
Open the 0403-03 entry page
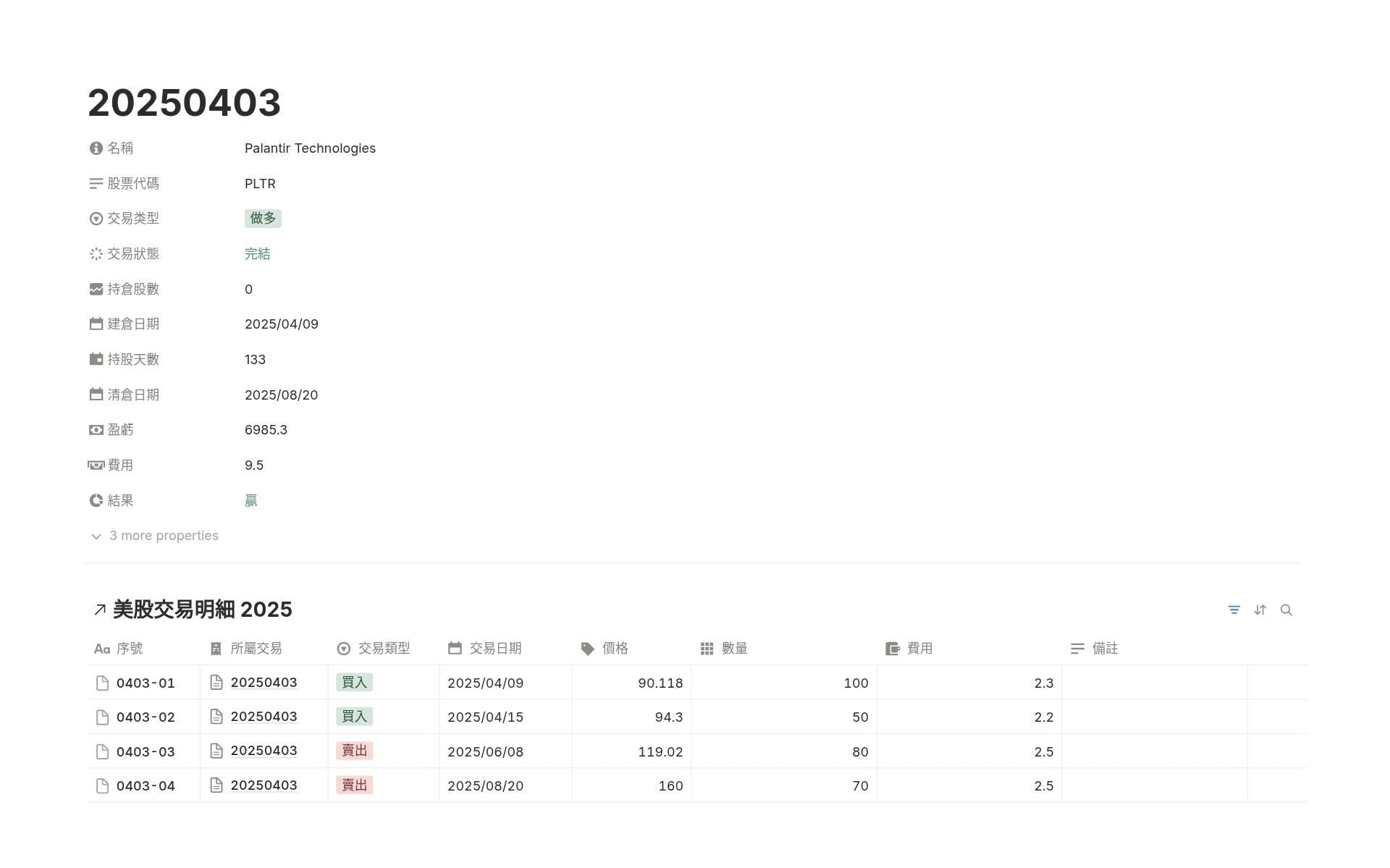[146, 752]
